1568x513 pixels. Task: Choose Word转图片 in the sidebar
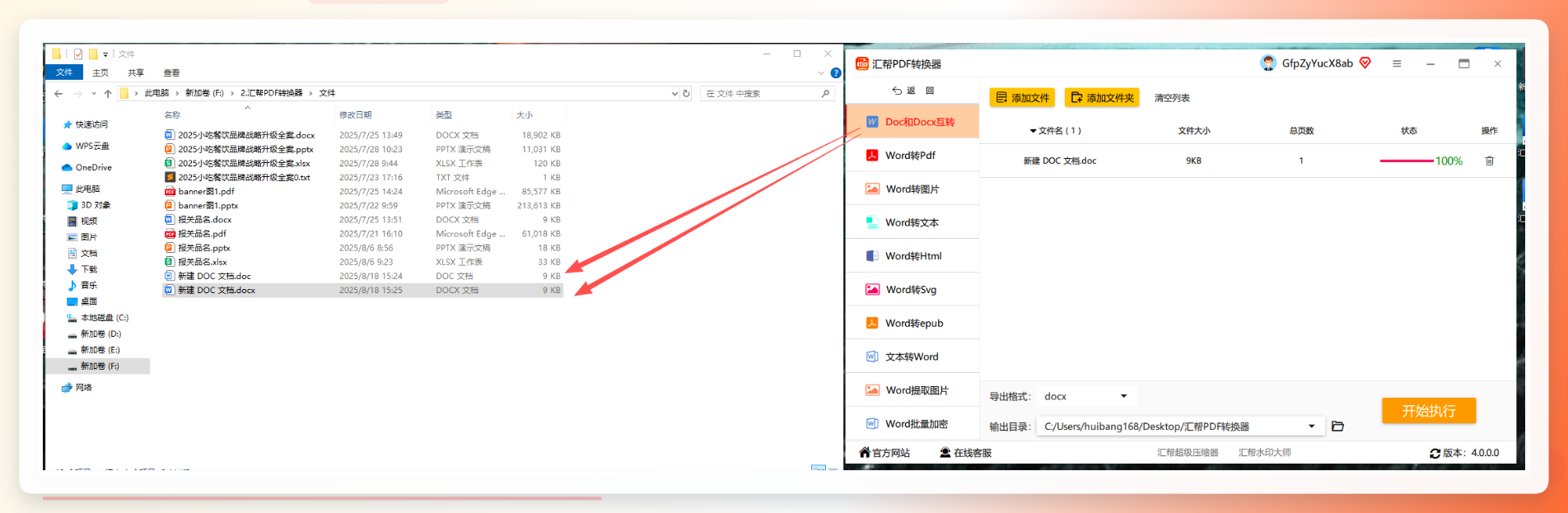[912, 189]
